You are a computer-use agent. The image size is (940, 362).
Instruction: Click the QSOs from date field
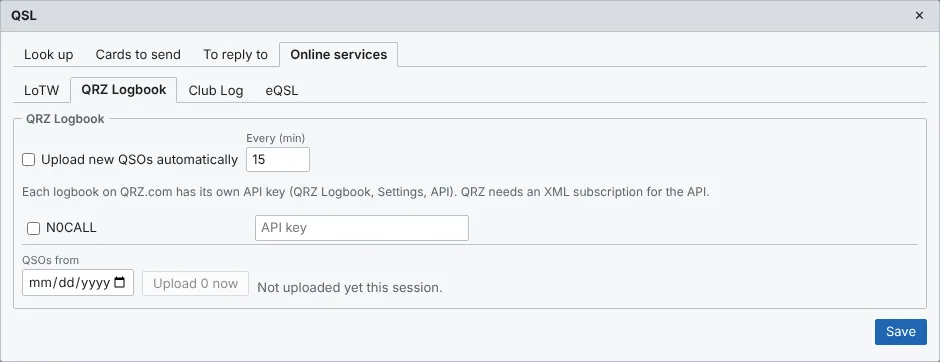(78, 283)
